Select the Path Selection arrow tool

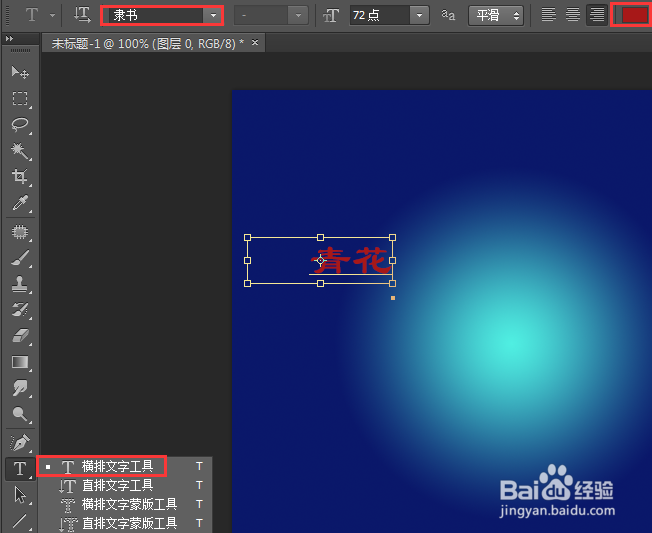tap(20, 495)
